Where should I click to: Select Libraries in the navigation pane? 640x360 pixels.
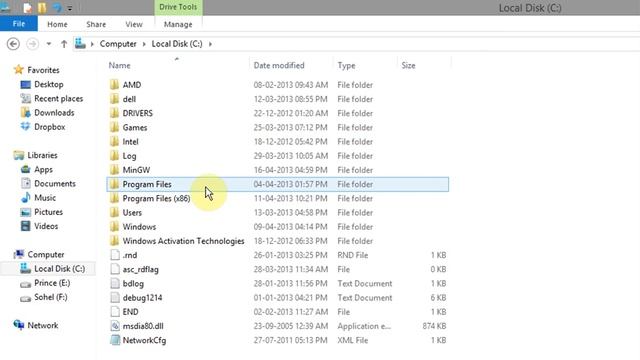click(42, 156)
